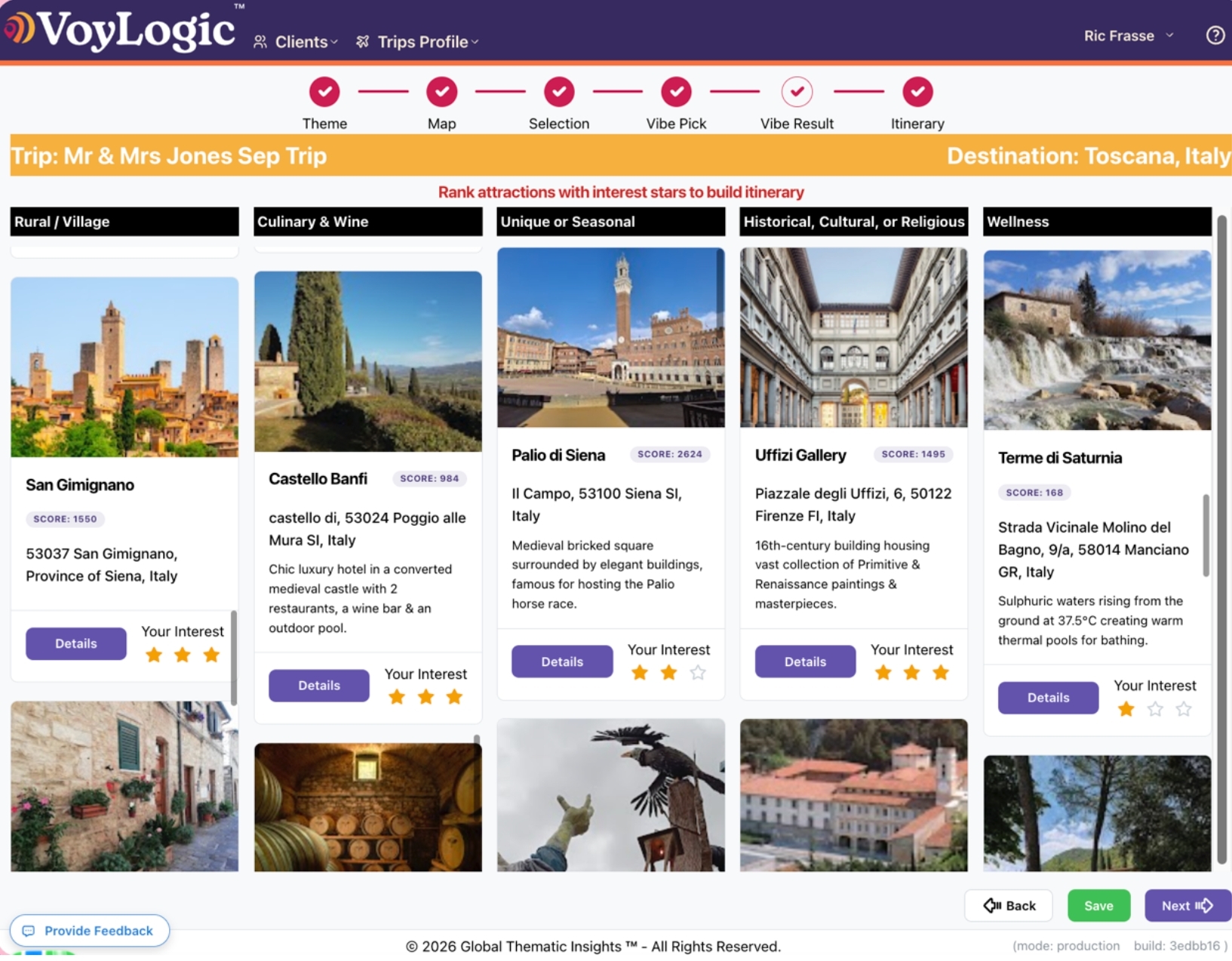Set San Gimignano interest to three stars
Viewport: 1232px width, 961px height.
coord(211,655)
